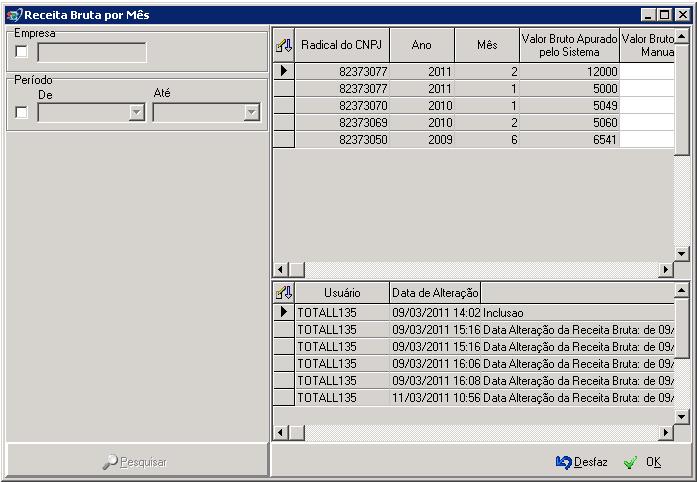Click lower grid vertical scrollbar up arrow
The image size is (697, 482).
tap(682, 290)
